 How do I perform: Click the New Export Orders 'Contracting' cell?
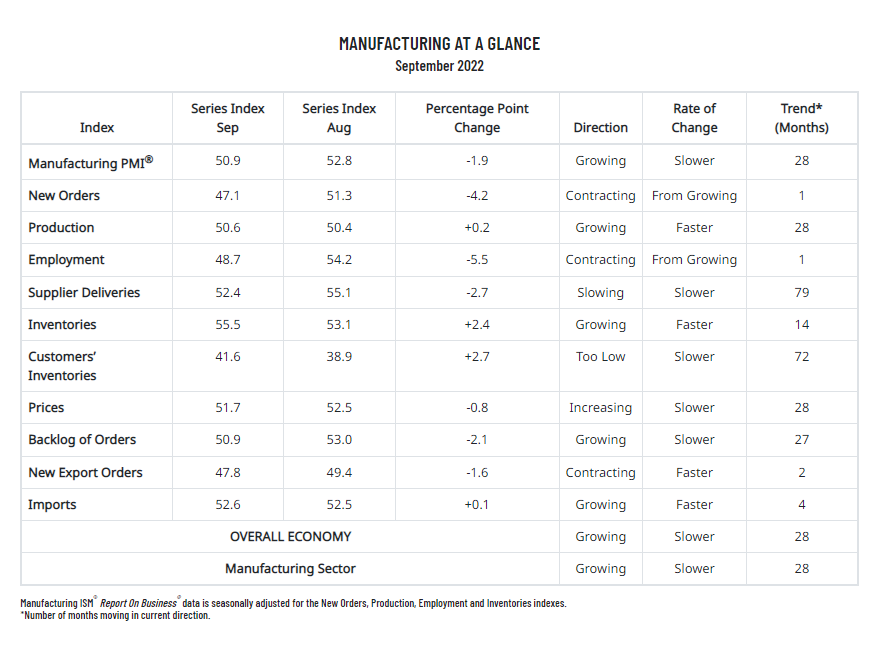coord(600,473)
